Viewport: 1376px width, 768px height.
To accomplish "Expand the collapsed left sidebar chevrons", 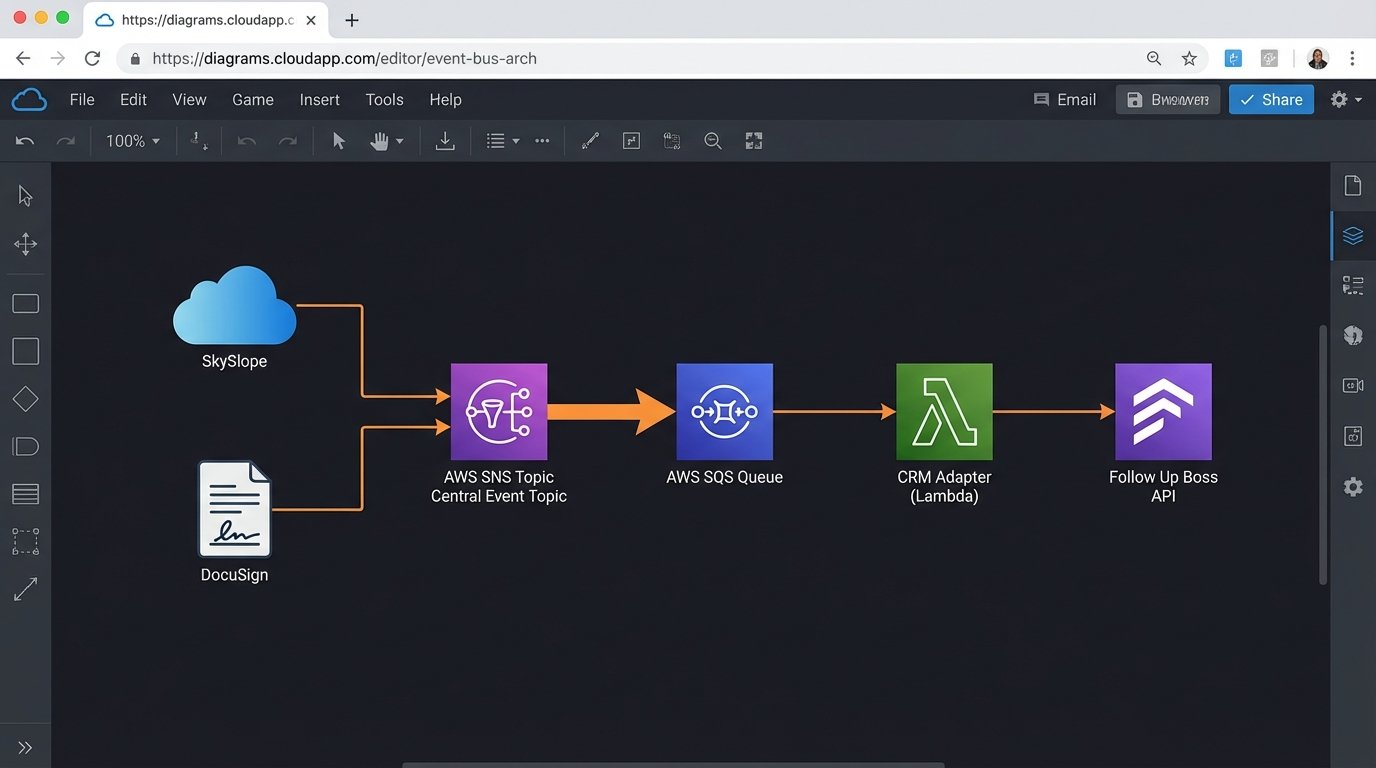I will tap(25, 748).
